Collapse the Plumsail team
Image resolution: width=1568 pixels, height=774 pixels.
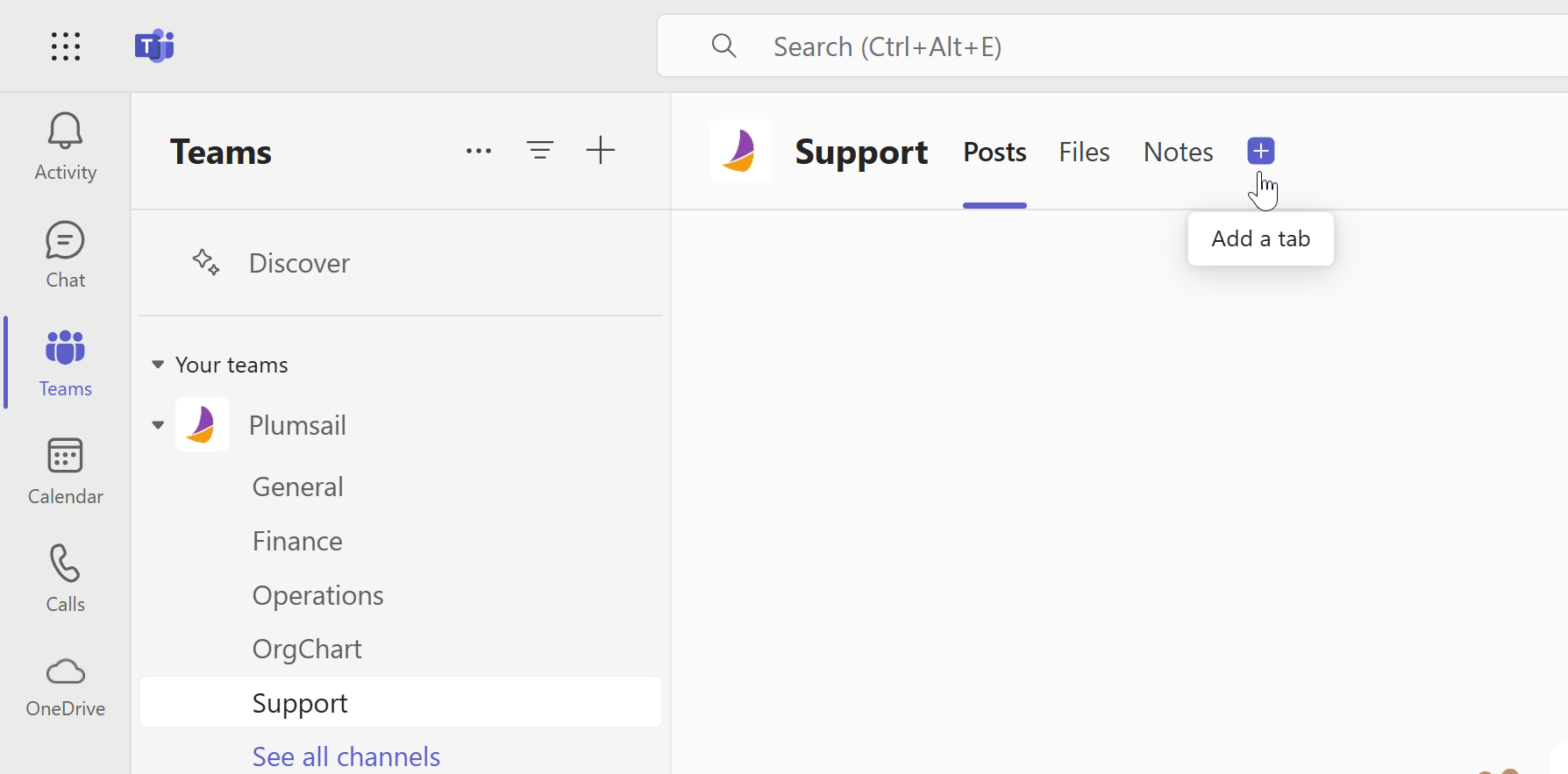pos(158,425)
